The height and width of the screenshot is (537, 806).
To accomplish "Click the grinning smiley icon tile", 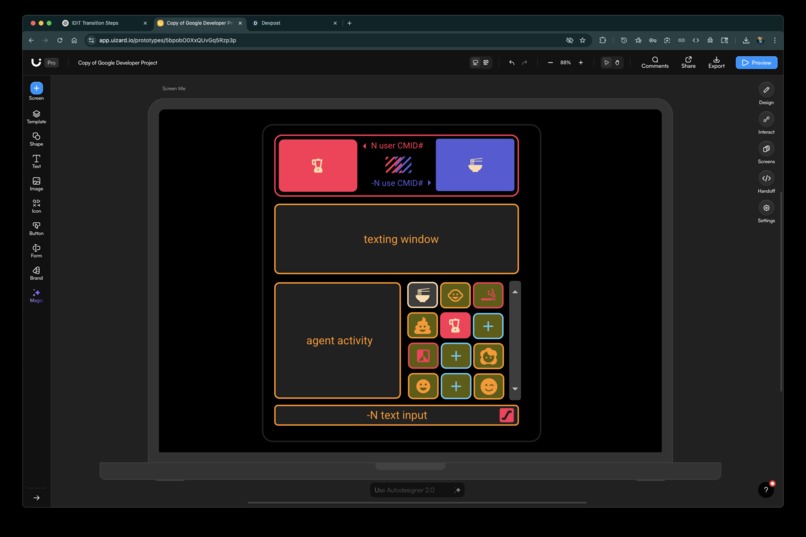I will click(x=423, y=386).
